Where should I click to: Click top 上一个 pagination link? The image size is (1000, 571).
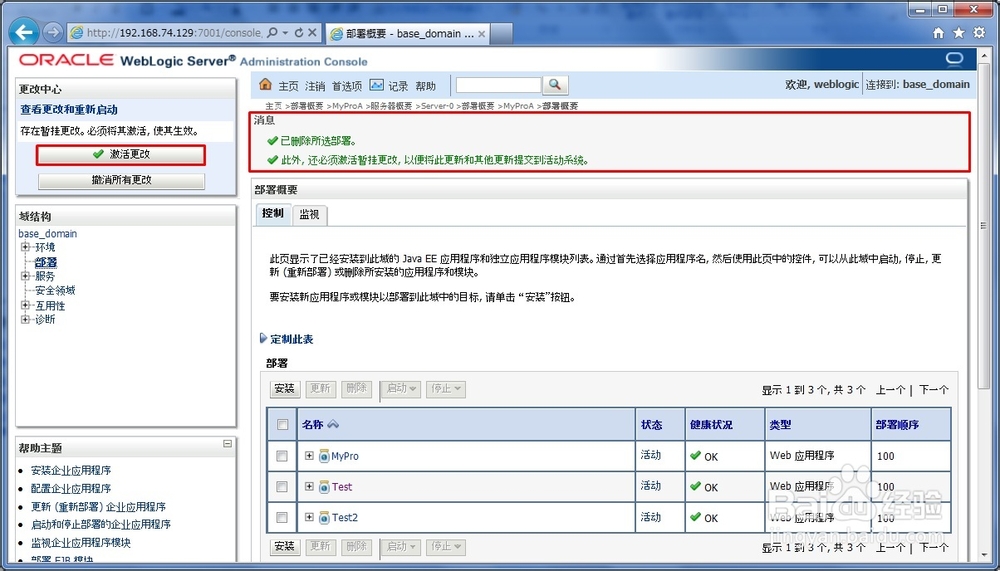[890, 390]
